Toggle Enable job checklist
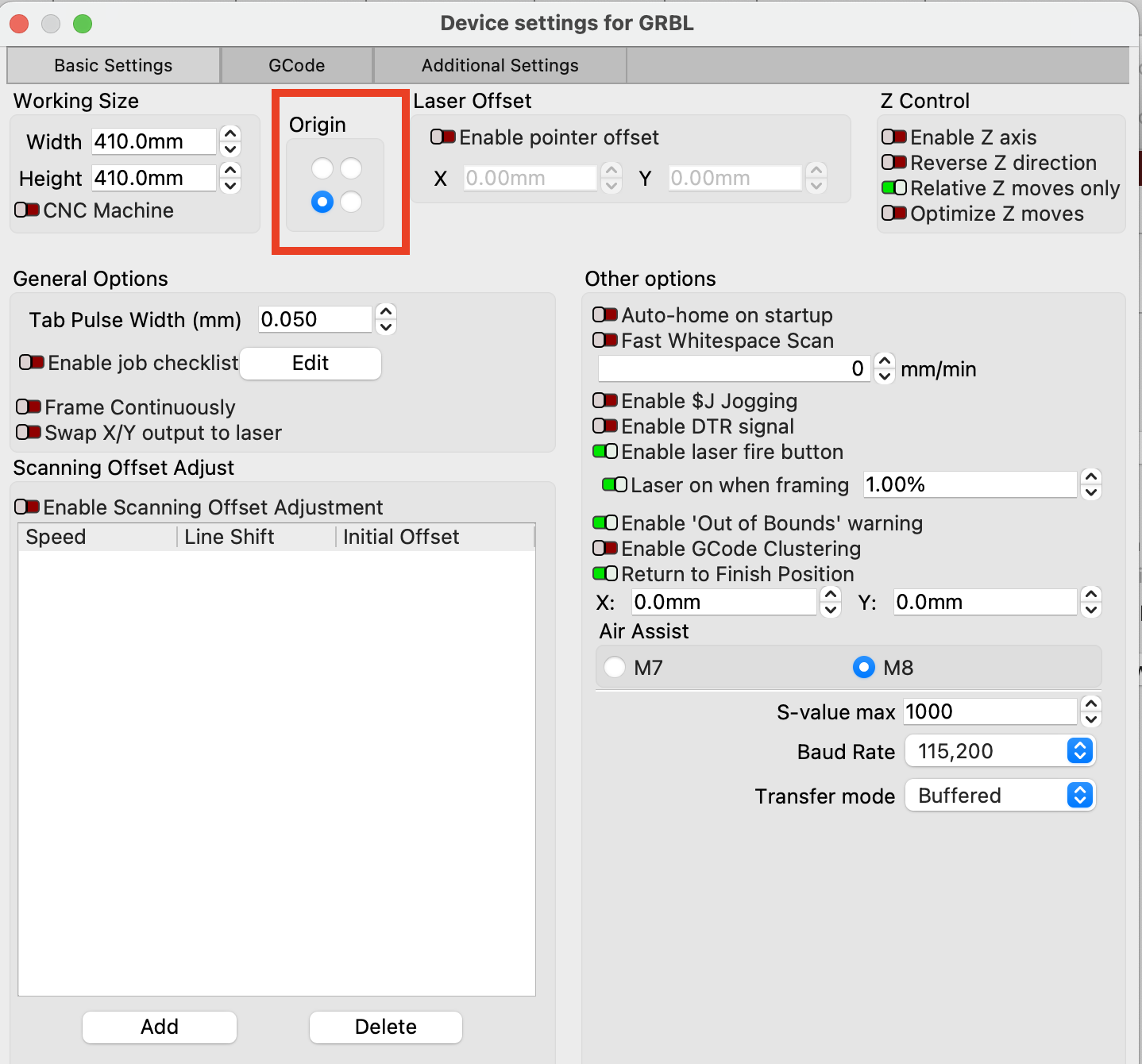Screen dimensions: 1142x1064 32,363
